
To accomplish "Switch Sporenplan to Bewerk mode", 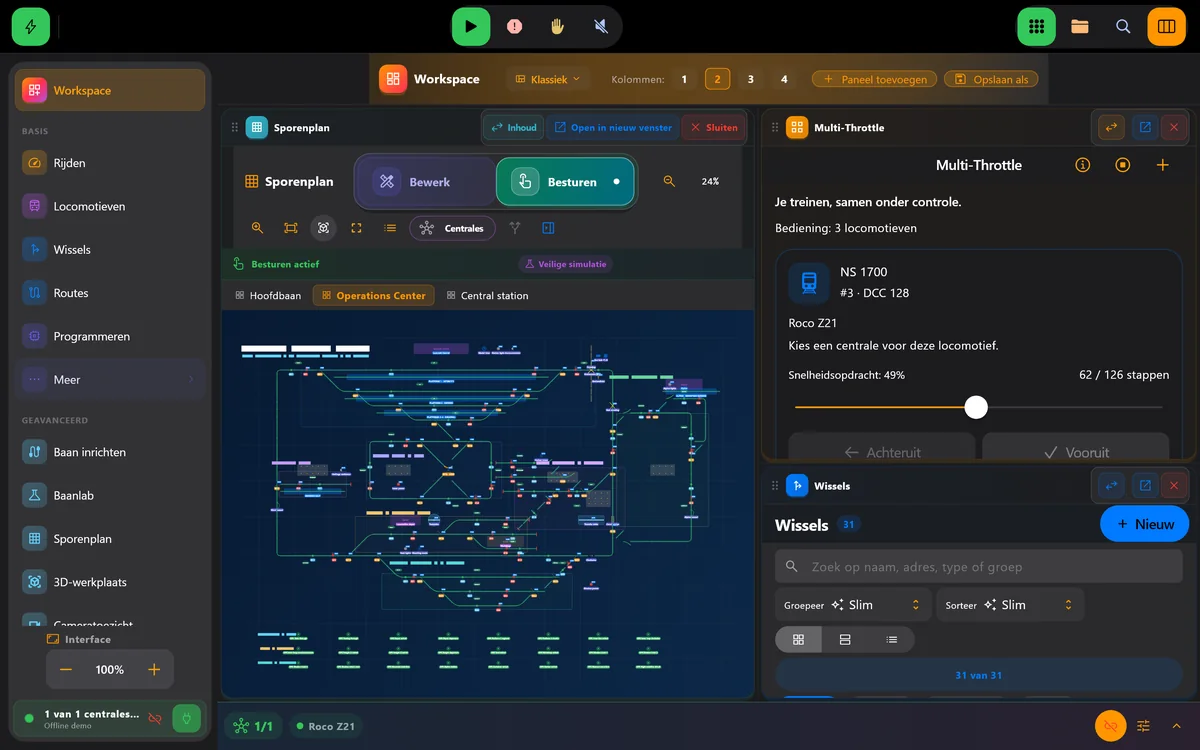I will (426, 182).
